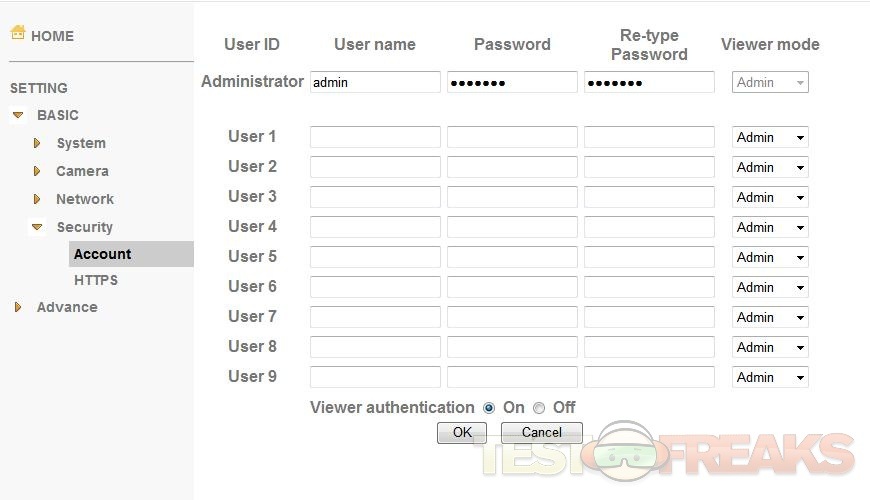Collapse the Security submenu arrow

tap(37, 228)
